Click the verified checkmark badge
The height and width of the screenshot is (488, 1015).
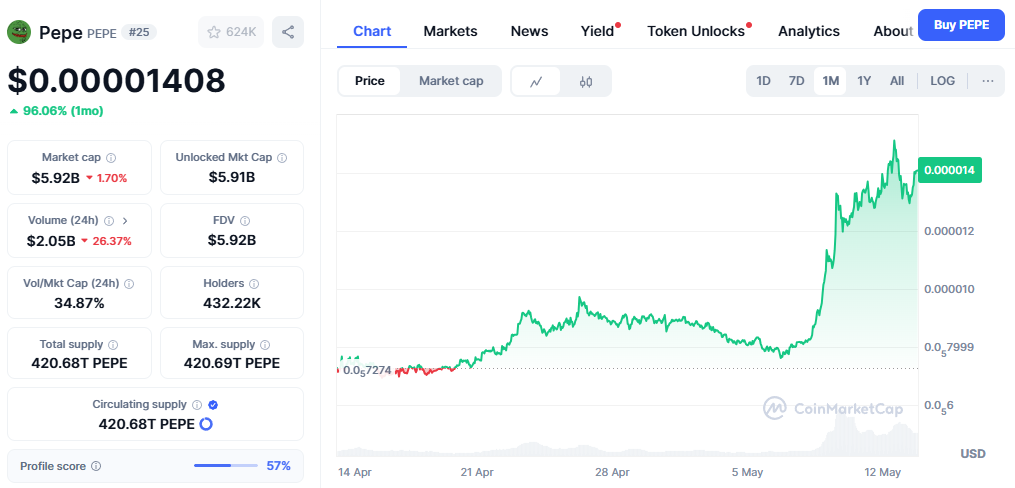click(x=213, y=405)
